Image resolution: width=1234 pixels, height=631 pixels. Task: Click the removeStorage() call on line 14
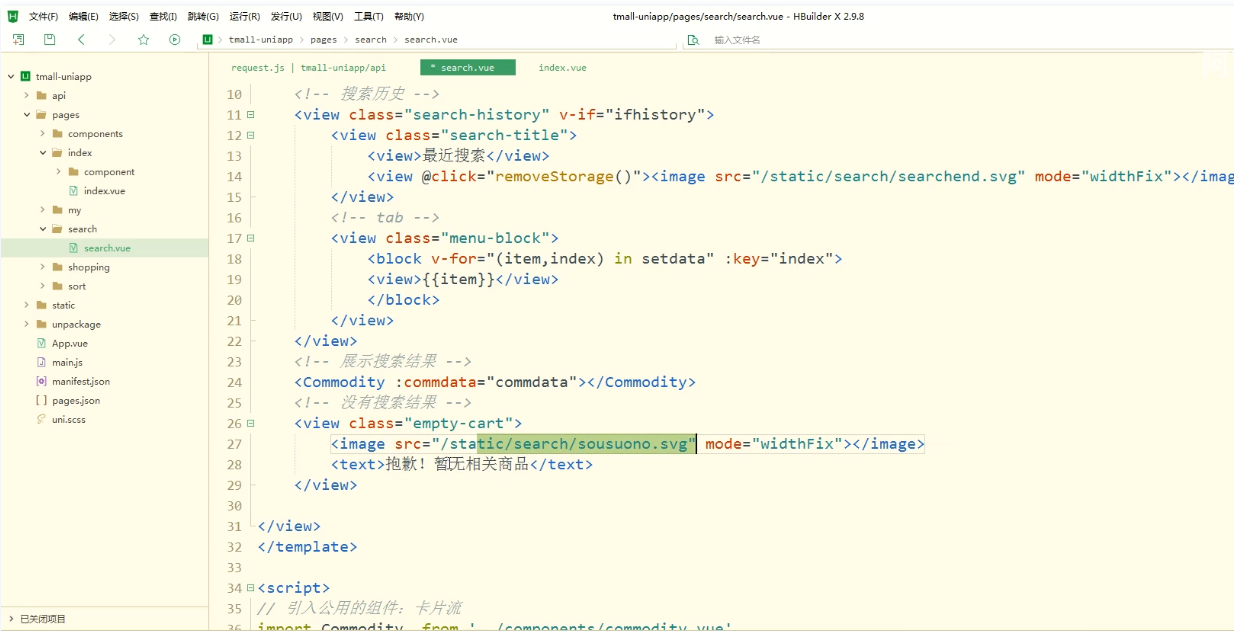tap(565, 177)
